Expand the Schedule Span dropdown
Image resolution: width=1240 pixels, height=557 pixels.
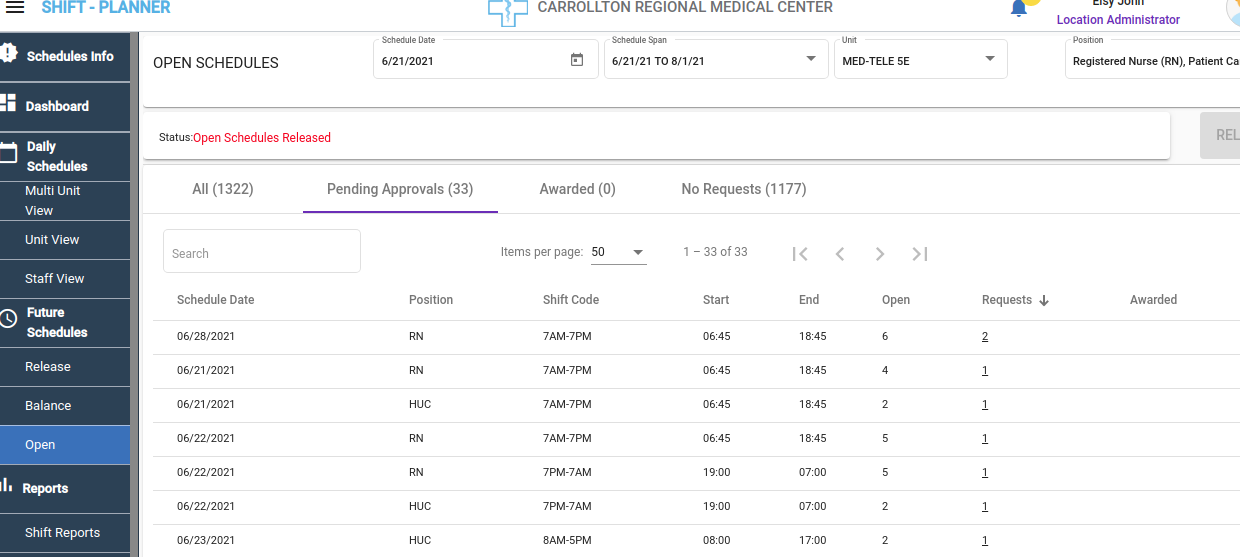pos(810,59)
